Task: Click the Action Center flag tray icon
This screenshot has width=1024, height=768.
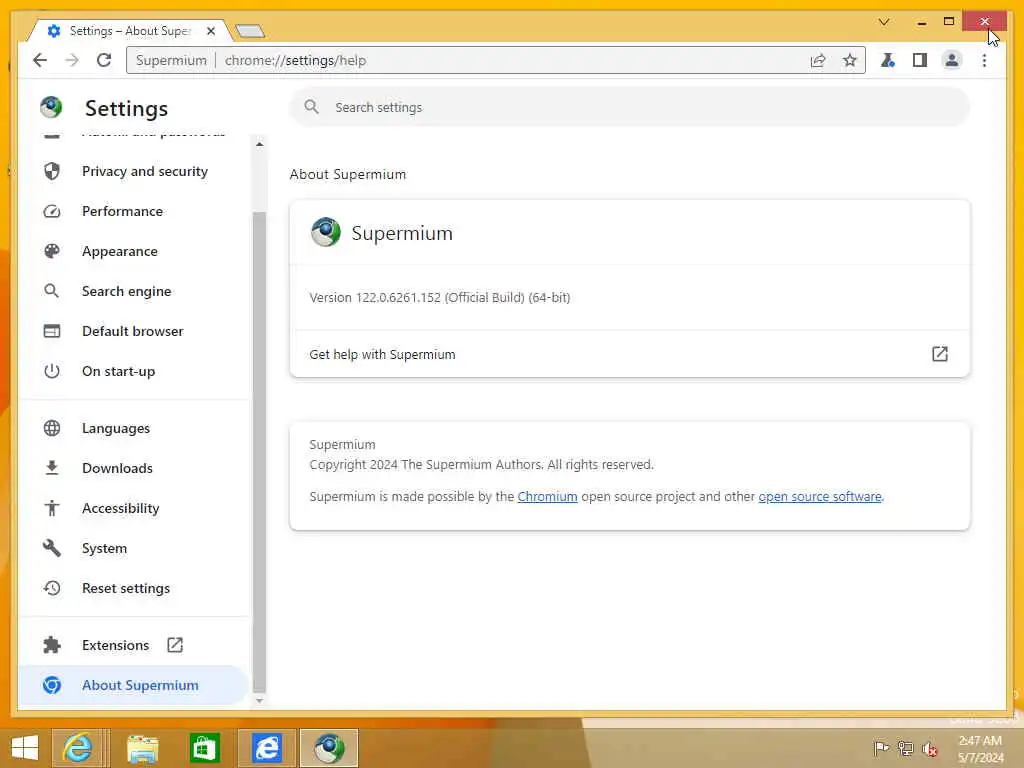Action: [x=881, y=748]
